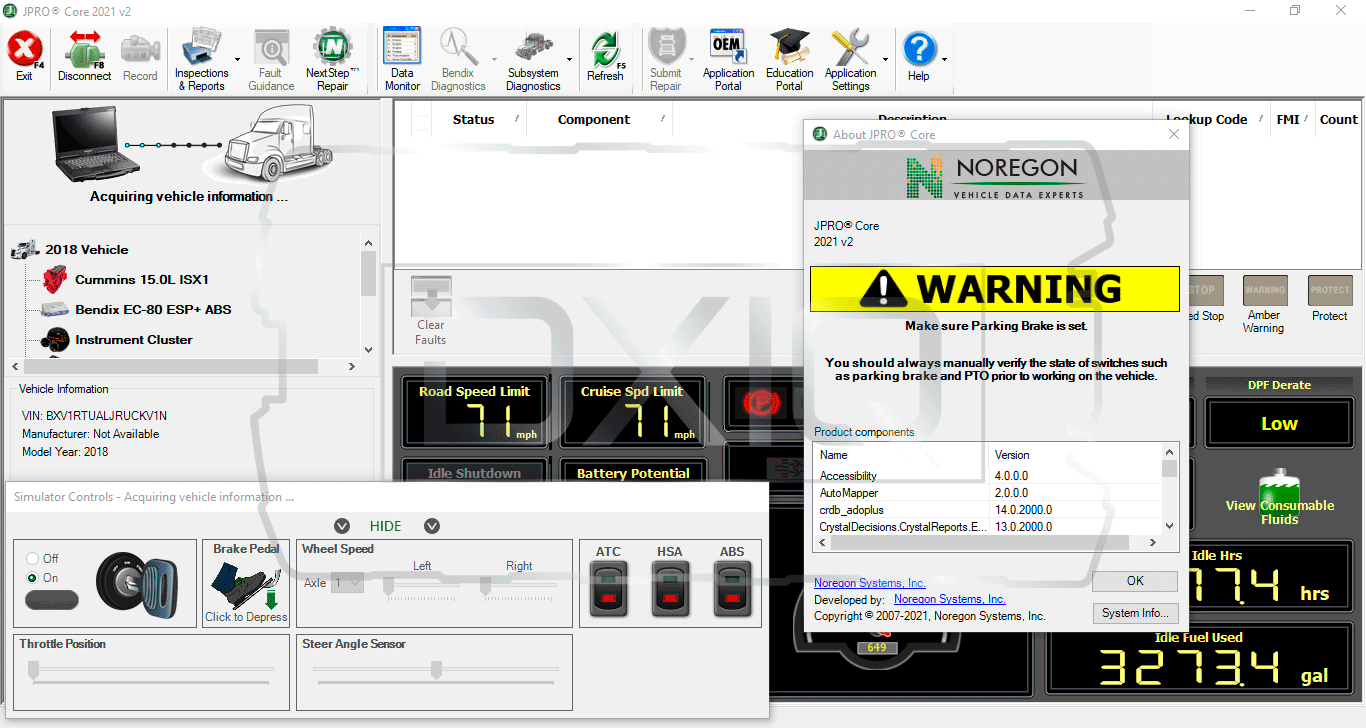Open the Help dropdown arrow

pyautogui.click(x=944, y=60)
